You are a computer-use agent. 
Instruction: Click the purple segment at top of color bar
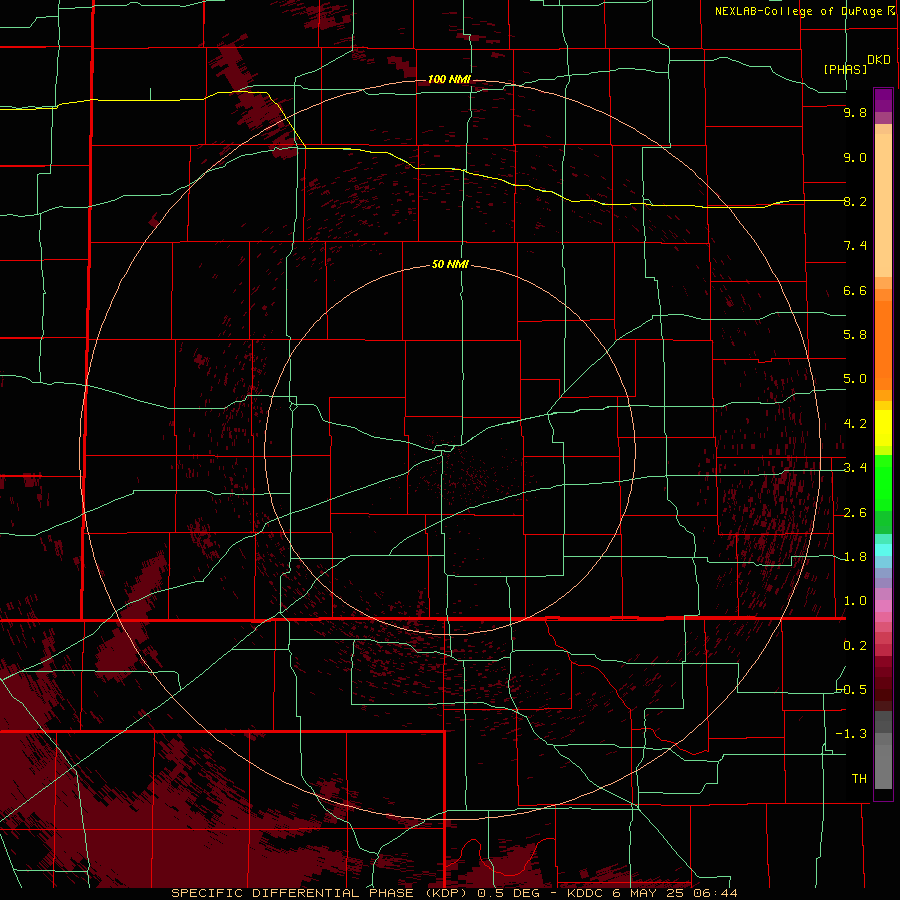pos(883,100)
